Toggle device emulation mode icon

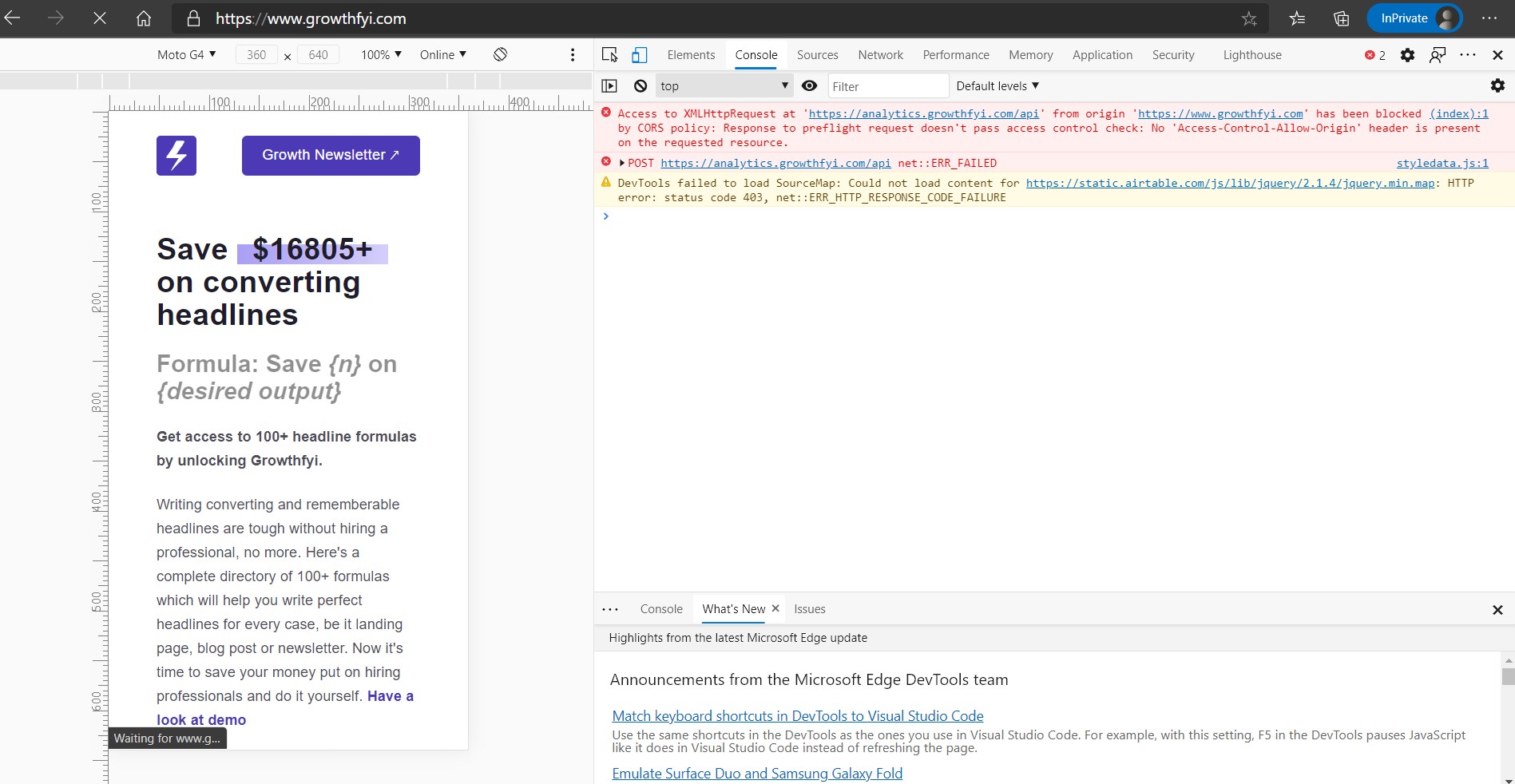(640, 54)
